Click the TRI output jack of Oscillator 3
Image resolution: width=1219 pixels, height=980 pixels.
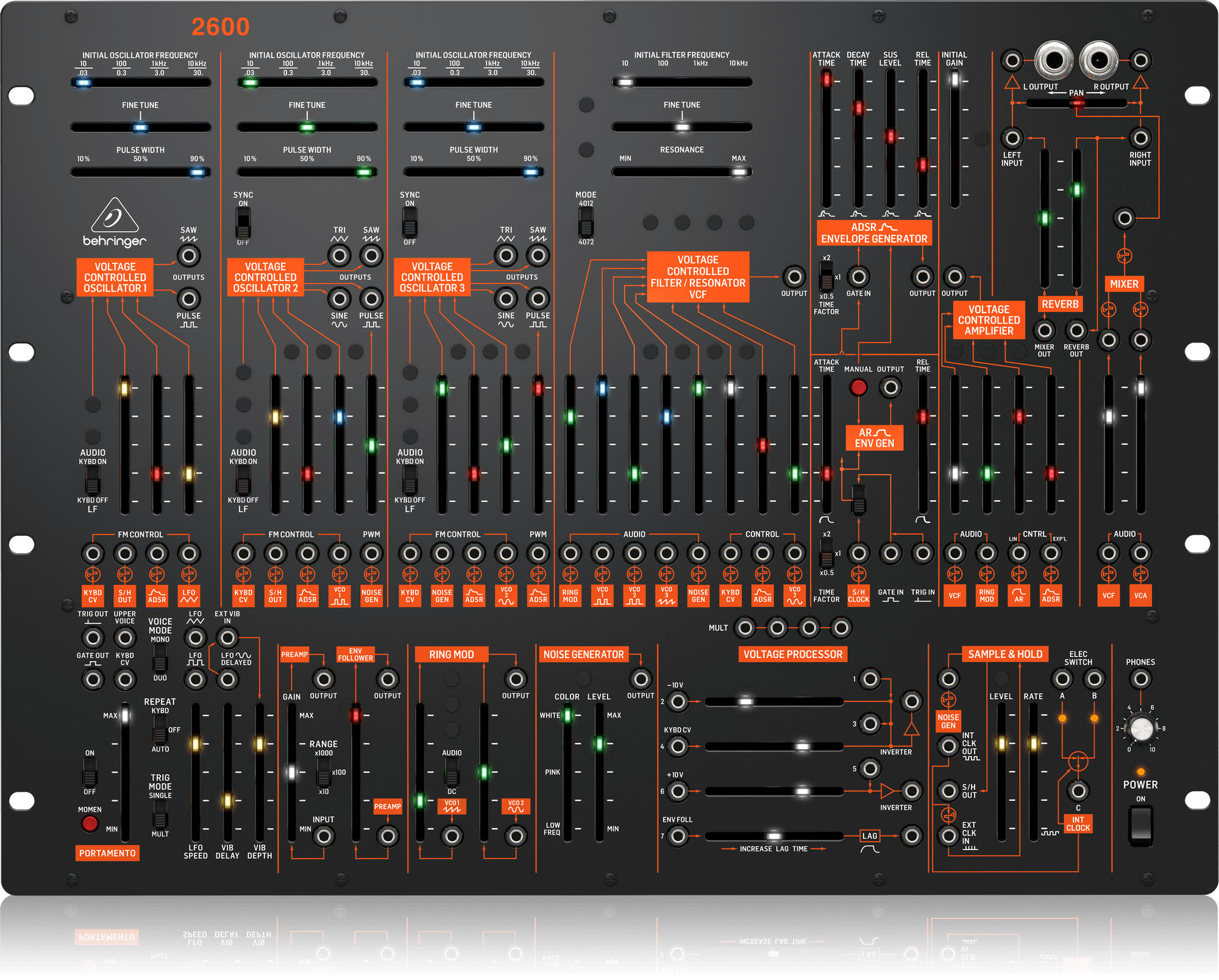pos(506,256)
